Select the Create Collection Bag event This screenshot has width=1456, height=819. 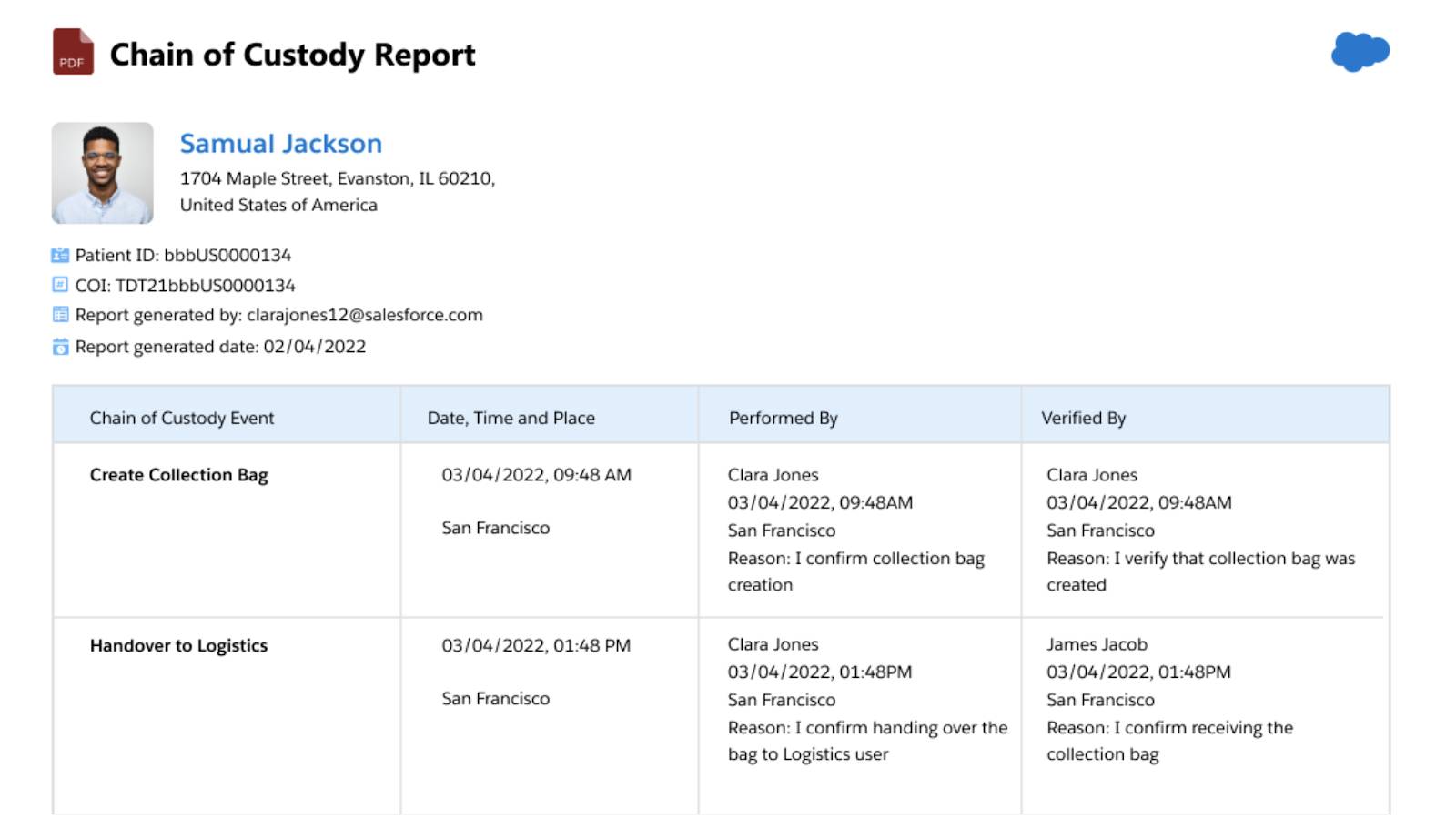(x=178, y=475)
